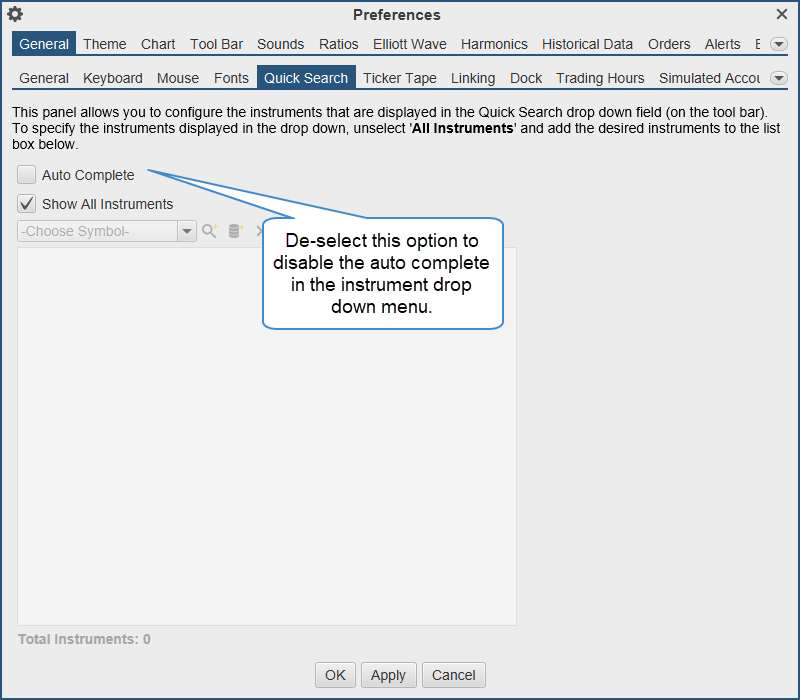The image size is (800, 700).
Task: Switch to the Theme tab
Action: [104, 44]
